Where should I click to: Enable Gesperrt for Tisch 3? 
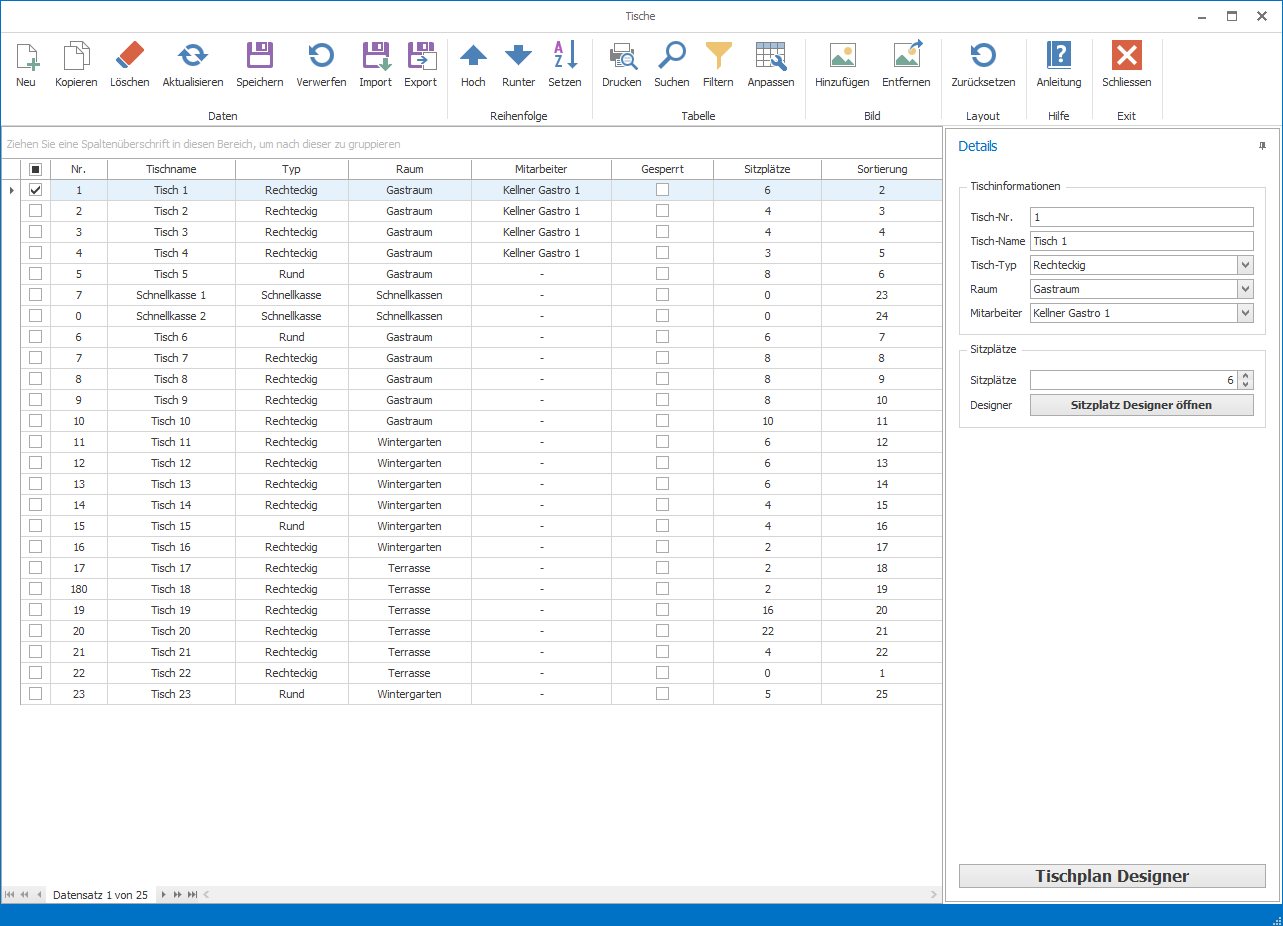662,232
